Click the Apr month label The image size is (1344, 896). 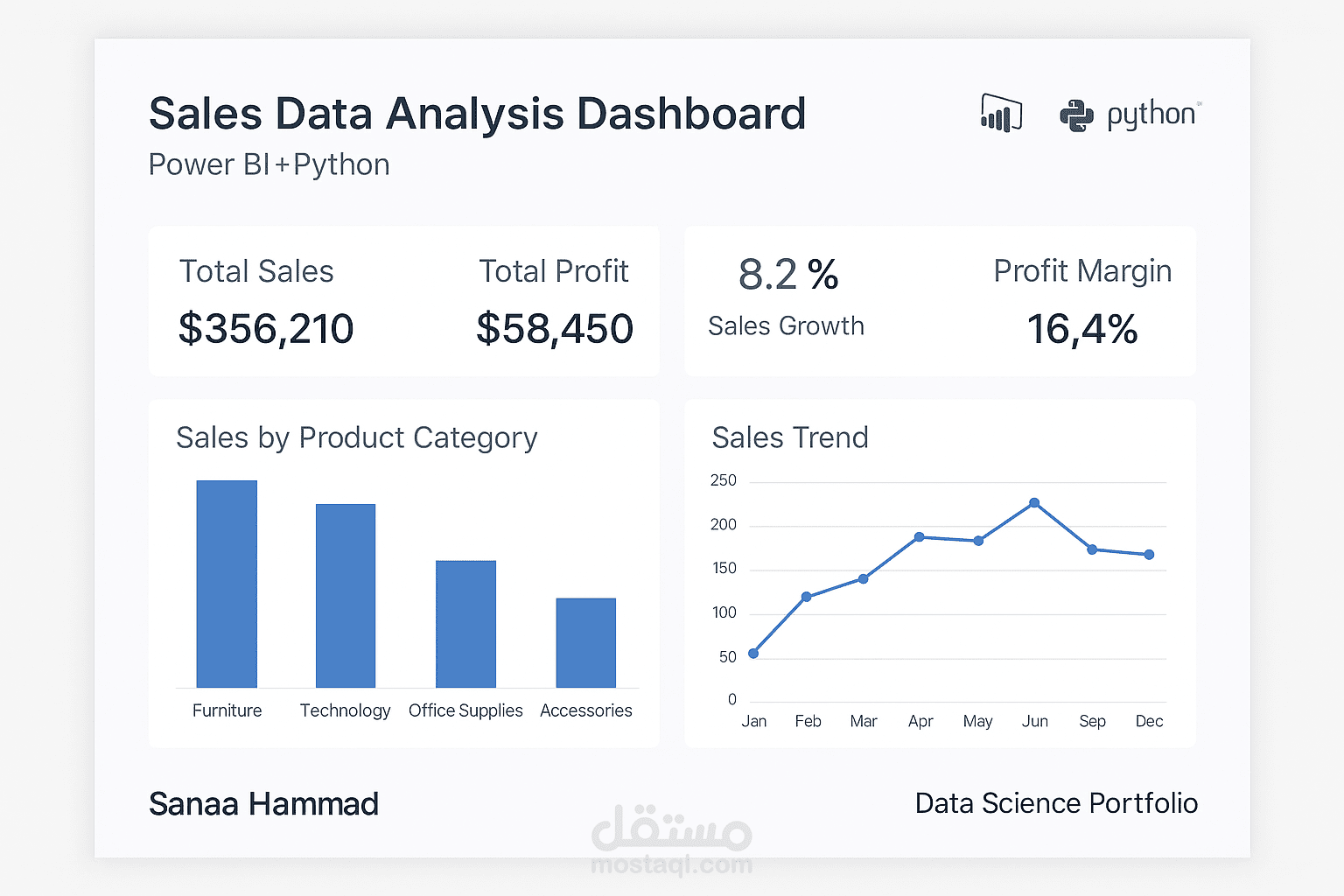(920, 722)
